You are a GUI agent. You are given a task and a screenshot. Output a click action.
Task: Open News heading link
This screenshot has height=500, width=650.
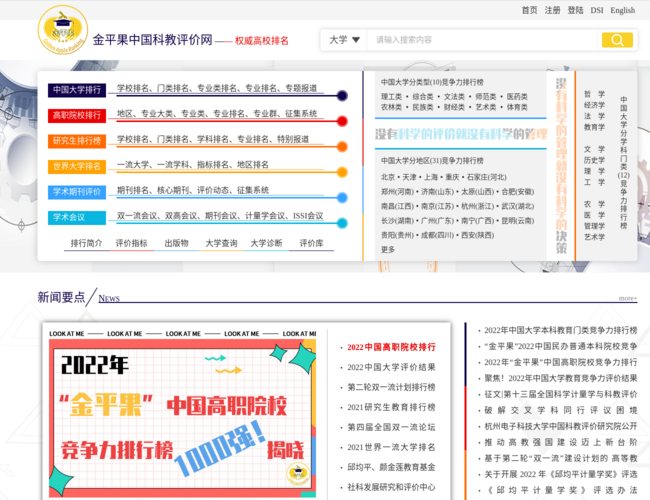[x=109, y=299]
